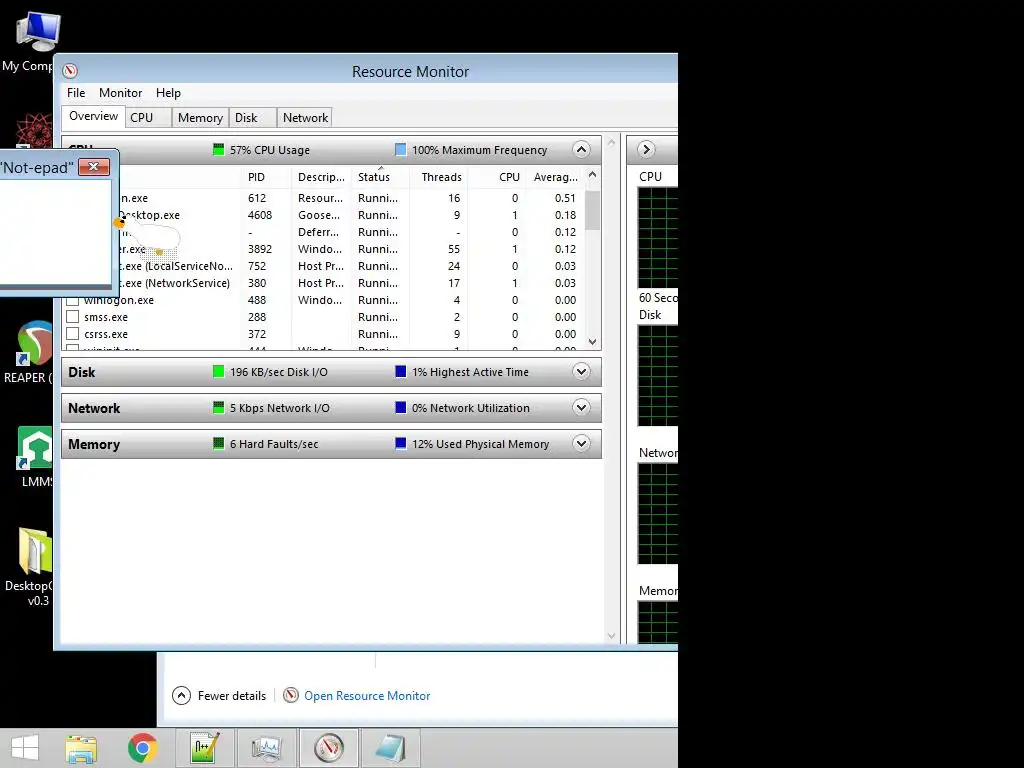Image resolution: width=1024 pixels, height=768 pixels.
Task: Expand the Network section
Action: (581, 408)
